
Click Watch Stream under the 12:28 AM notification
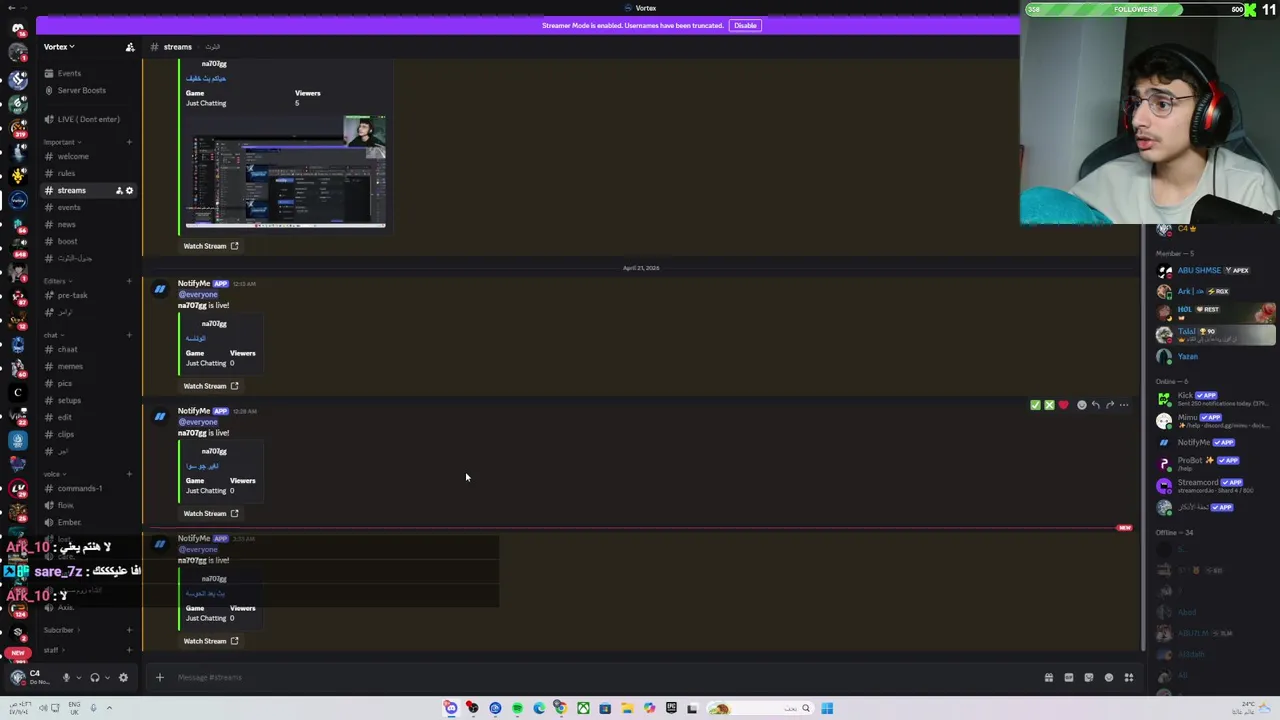click(211, 513)
